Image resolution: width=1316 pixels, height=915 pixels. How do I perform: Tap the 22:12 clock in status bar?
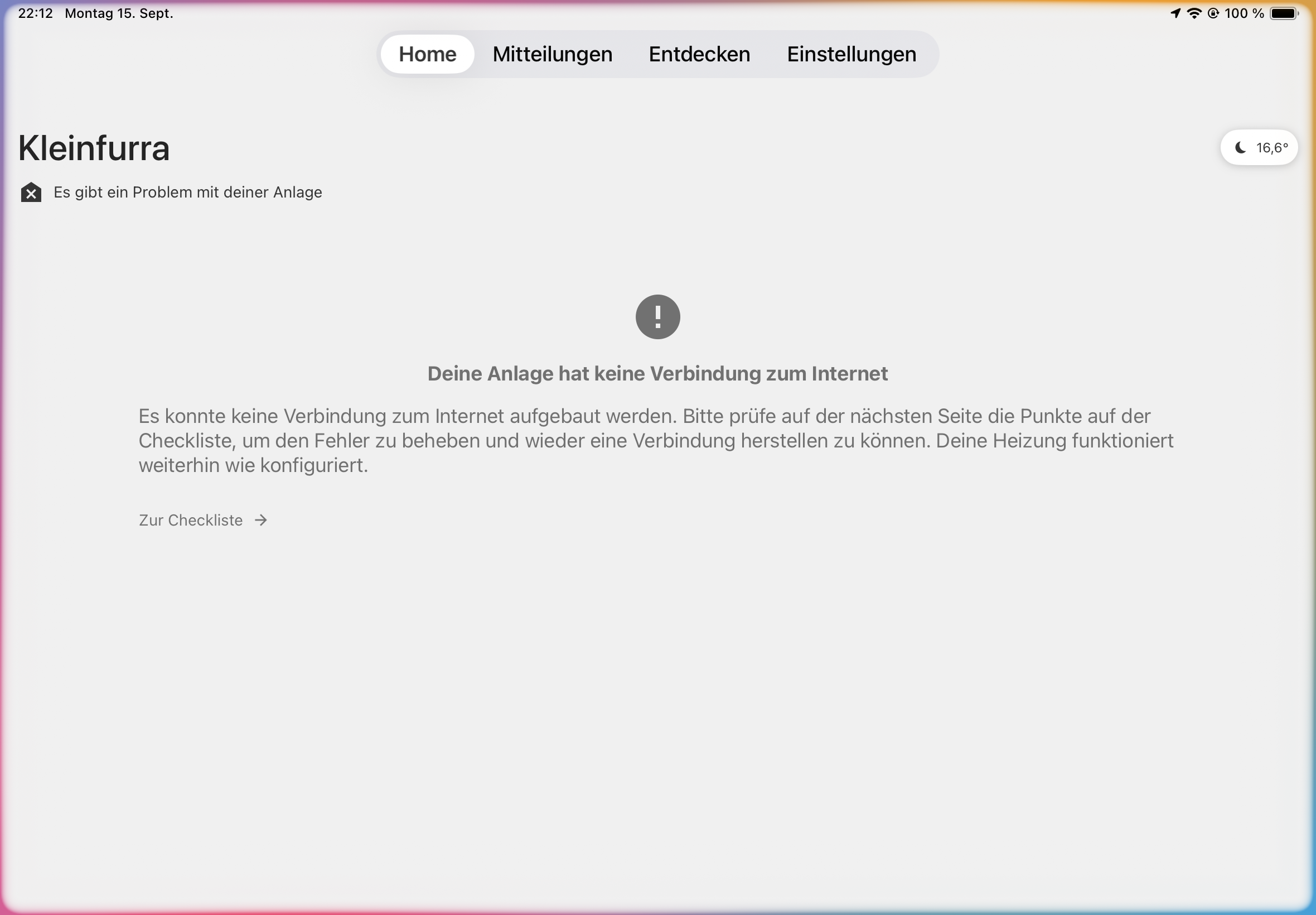click(x=35, y=13)
